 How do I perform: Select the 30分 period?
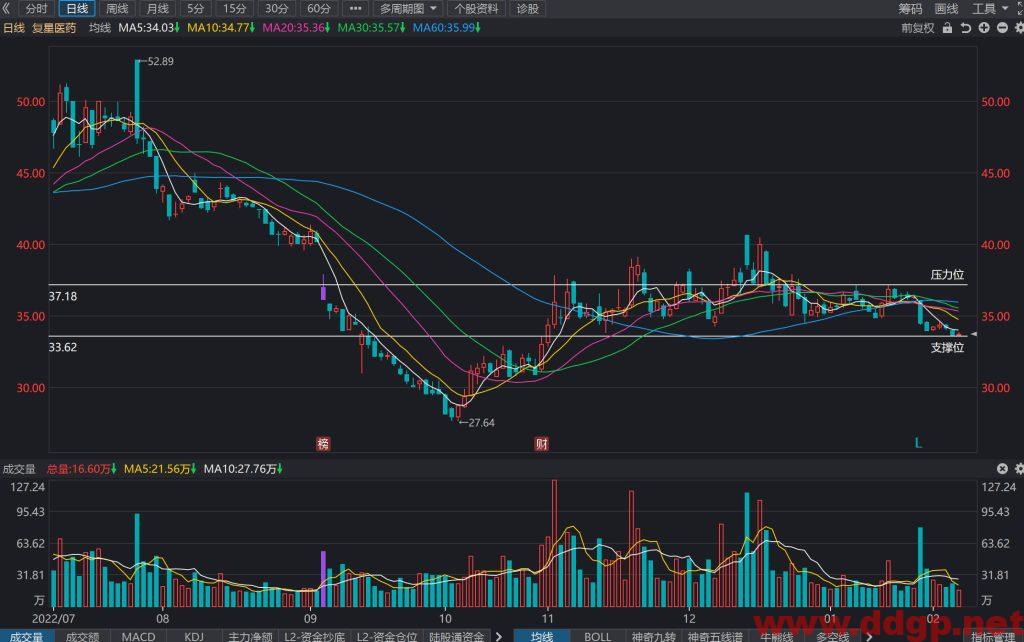(x=277, y=8)
